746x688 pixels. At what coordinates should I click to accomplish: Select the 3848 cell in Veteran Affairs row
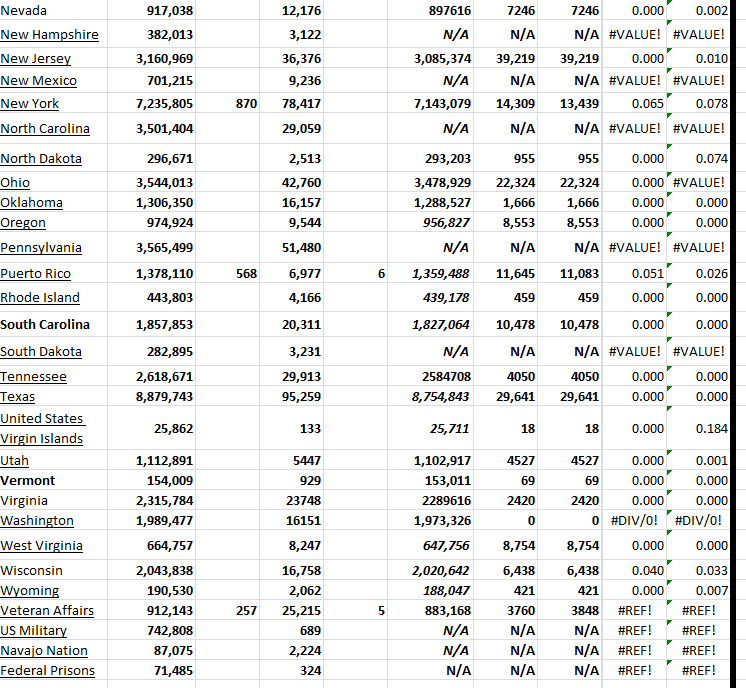[x=570, y=610]
